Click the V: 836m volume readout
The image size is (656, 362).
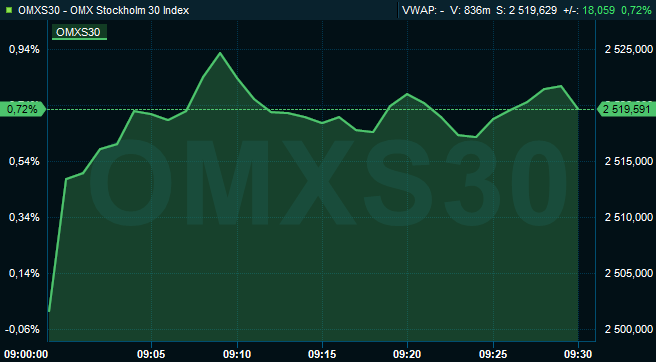[469, 10]
